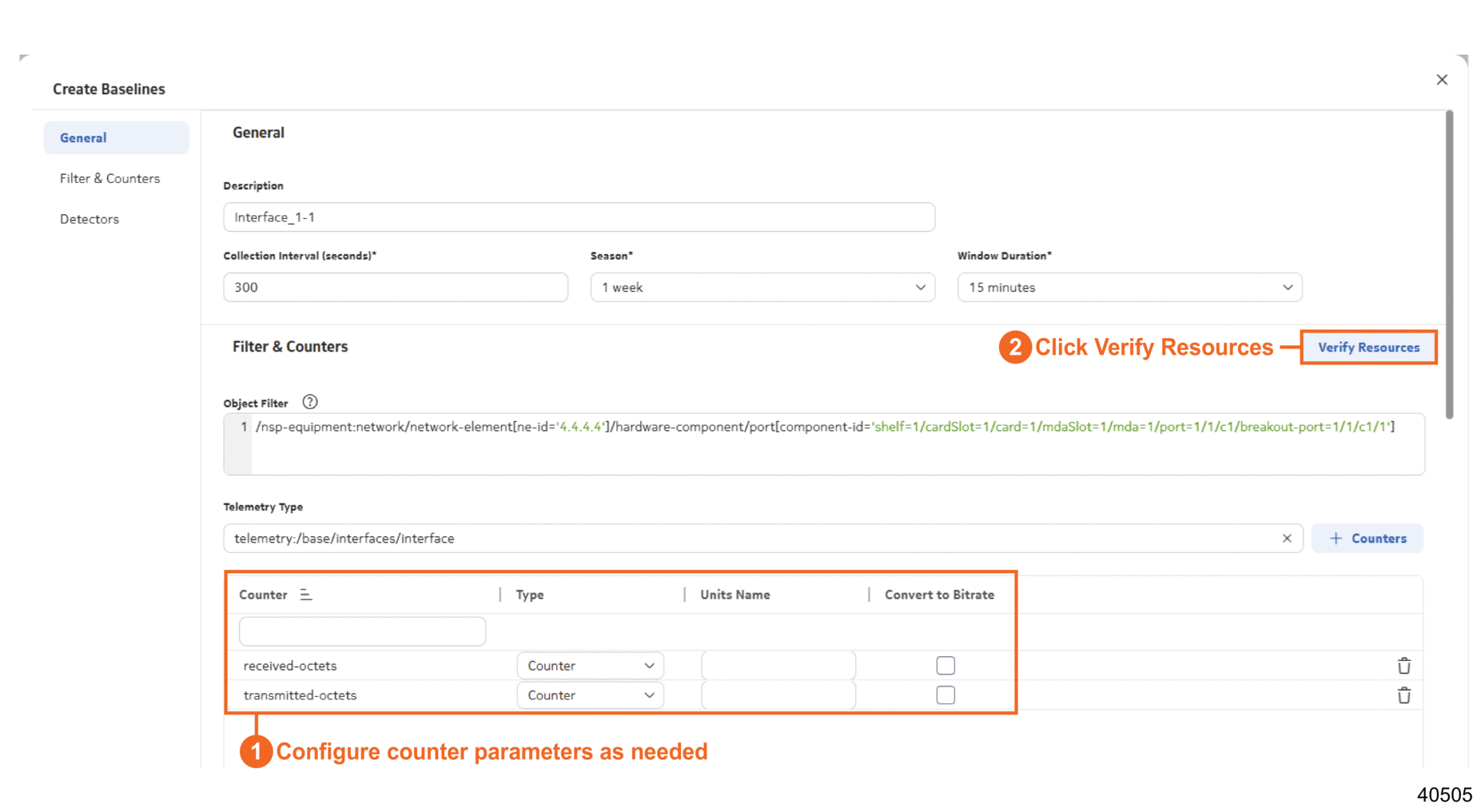Enable Convert to Bitrate for received-octets
This screenshot has width=1477, height=812.
(x=946, y=666)
